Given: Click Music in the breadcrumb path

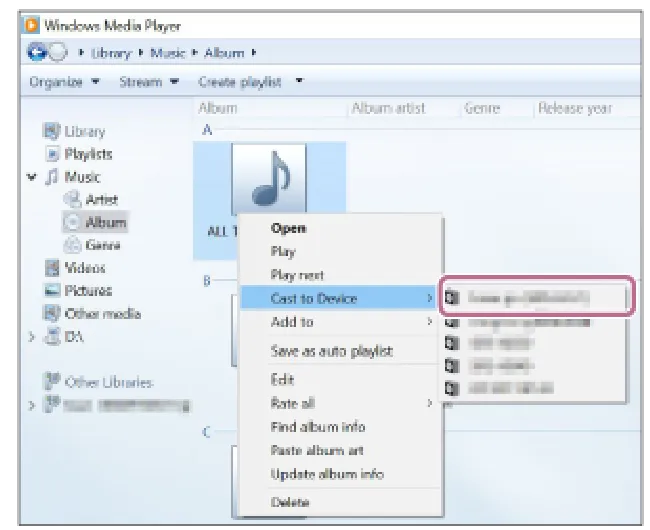Looking at the screenshot, I should (168, 53).
